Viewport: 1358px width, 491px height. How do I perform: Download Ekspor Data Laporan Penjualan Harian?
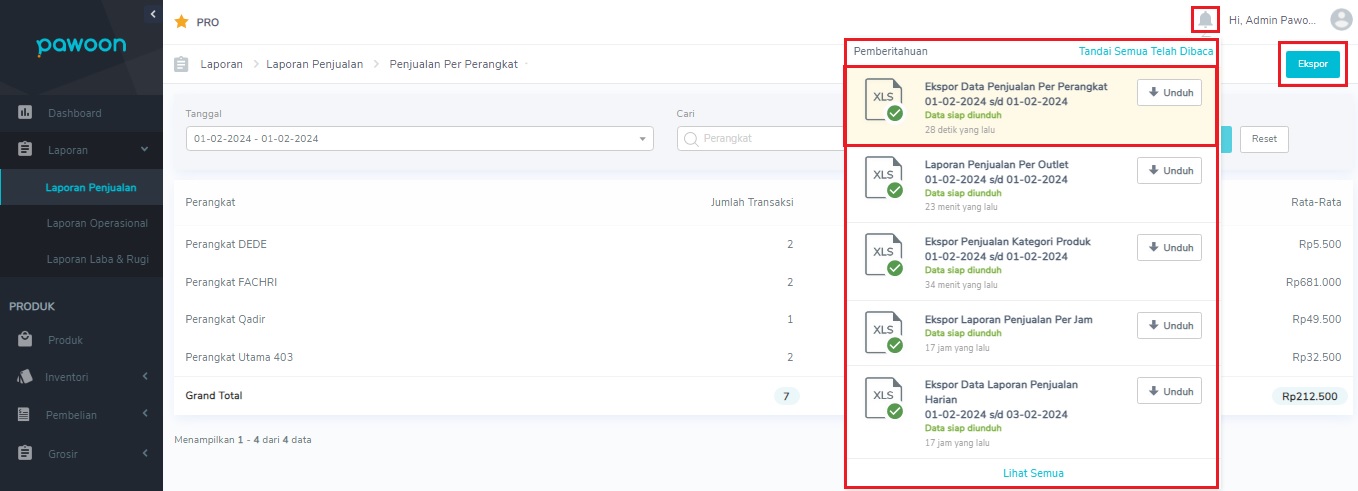click(x=1169, y=390)
